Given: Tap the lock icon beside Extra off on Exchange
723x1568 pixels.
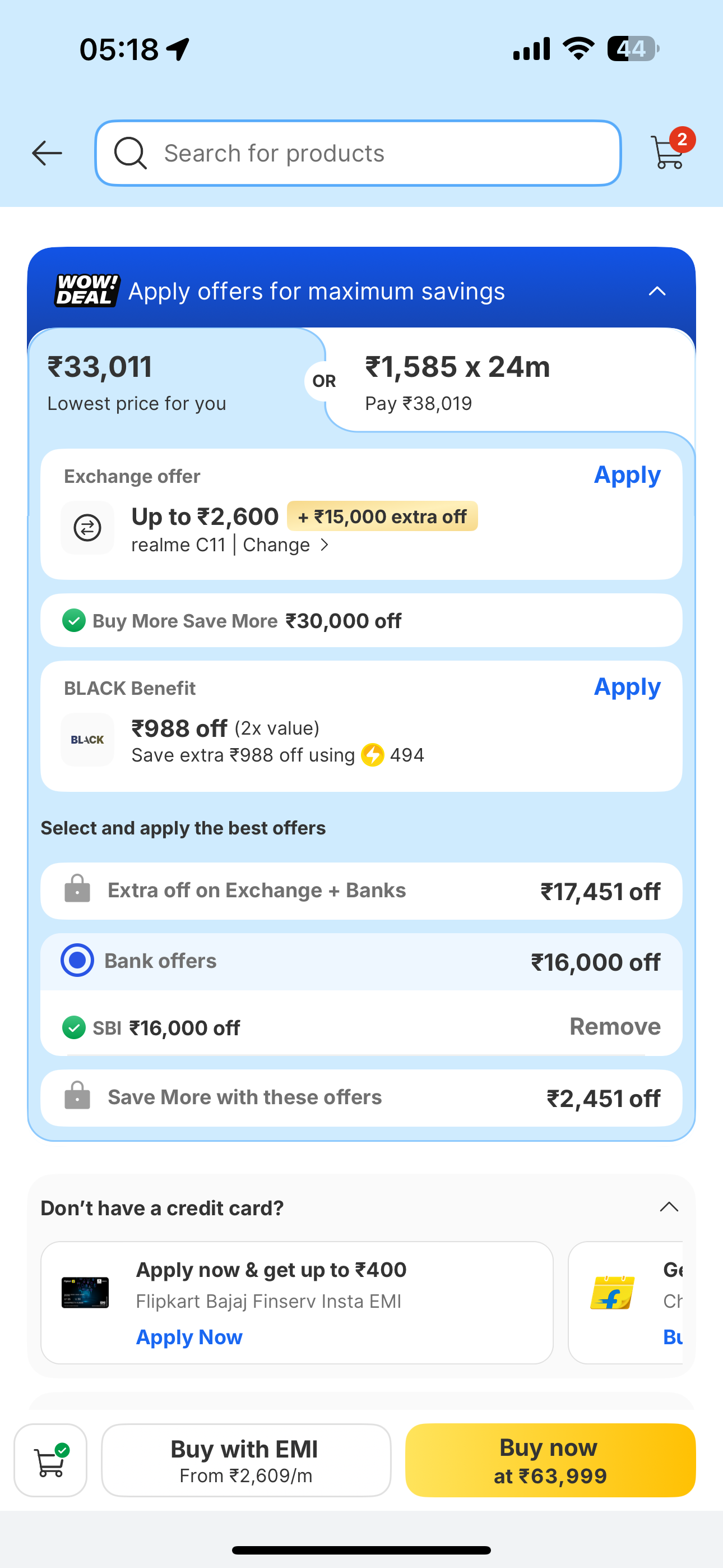Looking at the screenshot, I should point(77,889).
